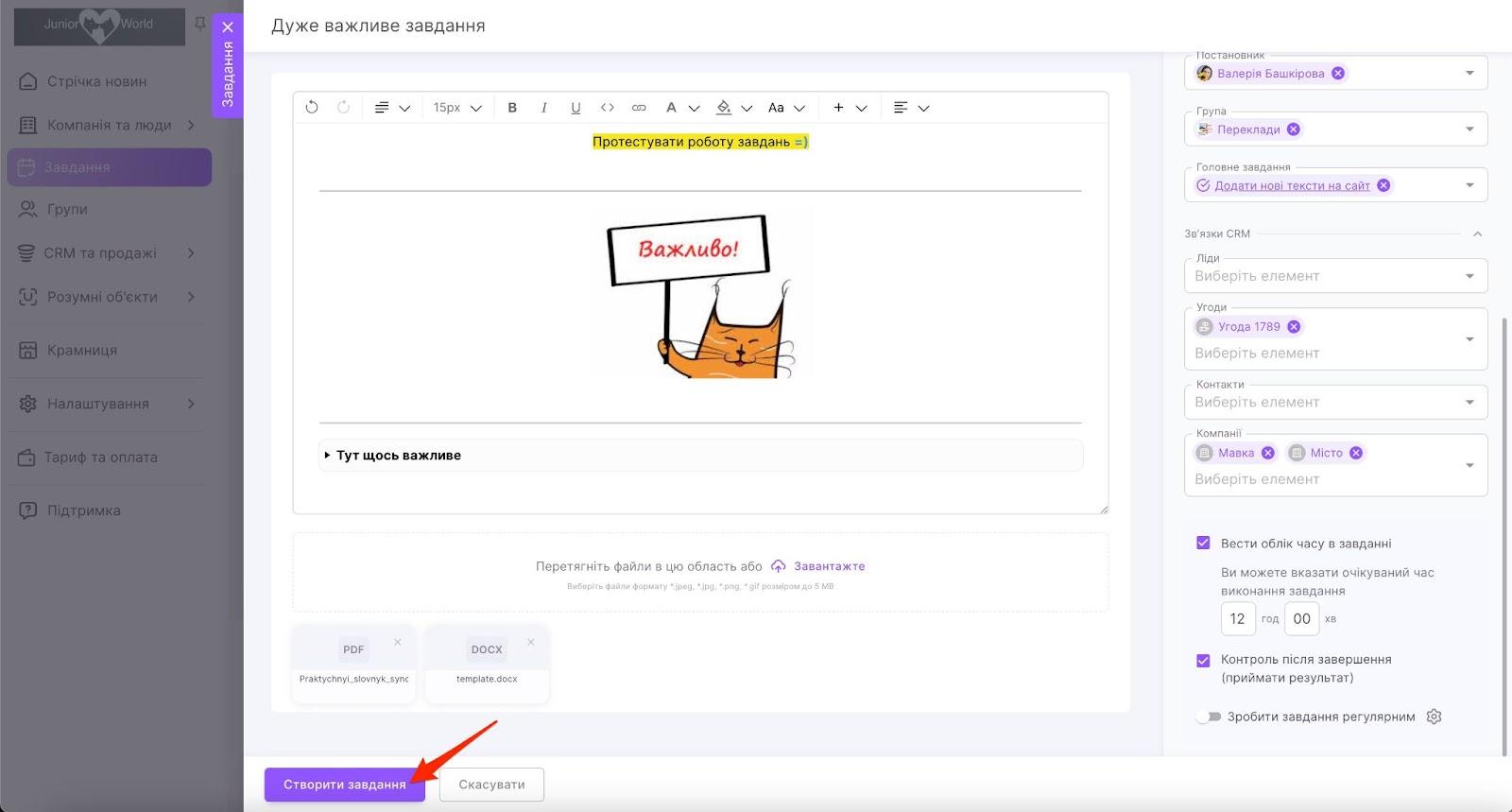Open the Угоди dropdown
This screenshot has height=812, width=1512.
point(1335,339)
